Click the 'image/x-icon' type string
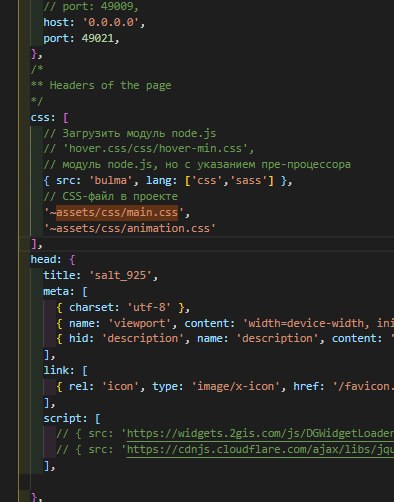 [x=235, y=386]
